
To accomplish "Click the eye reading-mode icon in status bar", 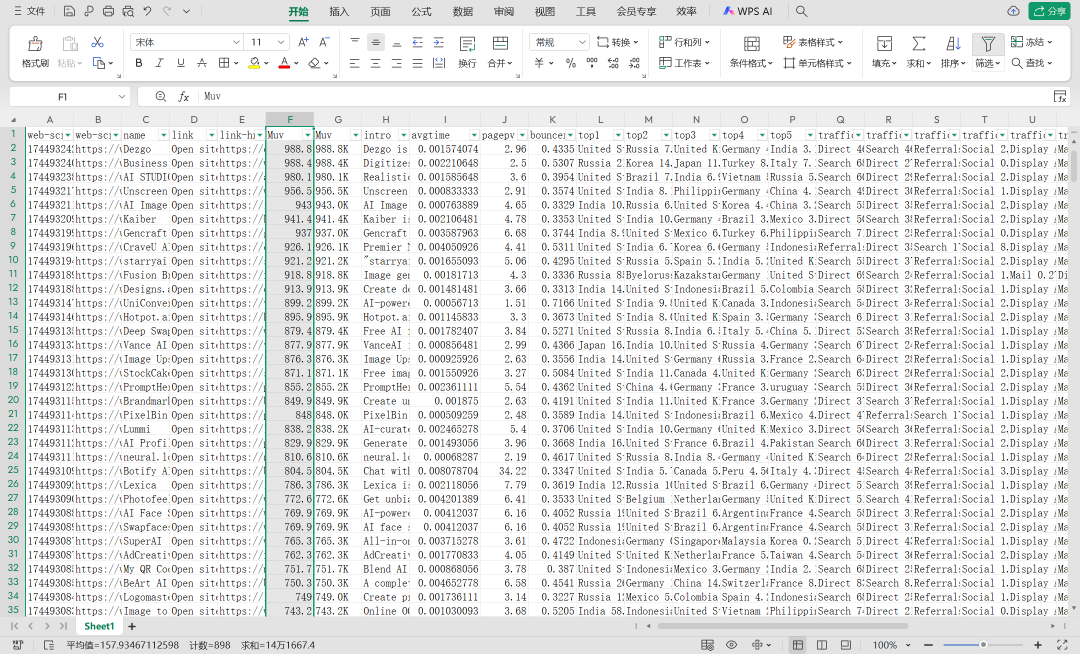I will (731, 645).
